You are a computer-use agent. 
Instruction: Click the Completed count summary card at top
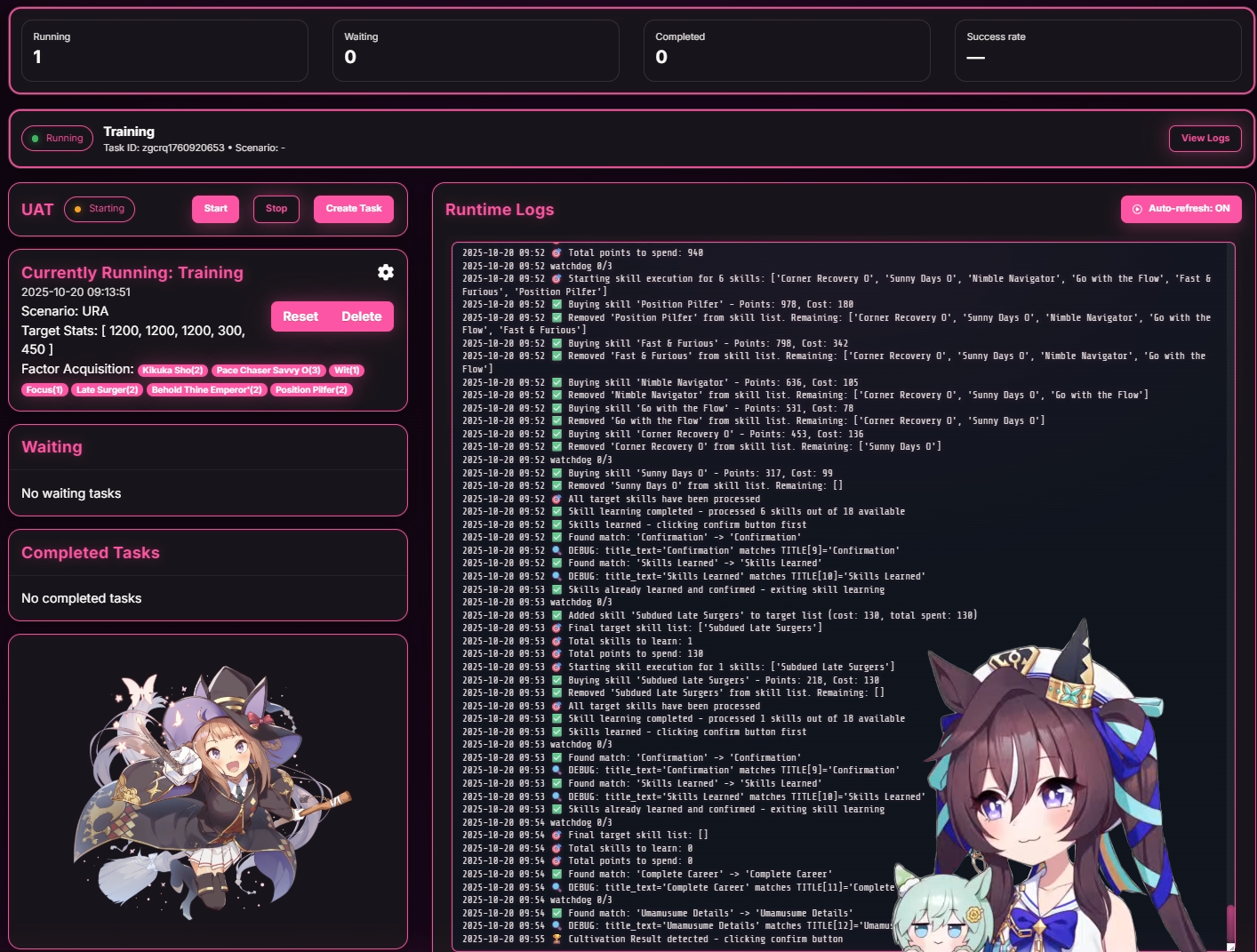click(787, 51)
